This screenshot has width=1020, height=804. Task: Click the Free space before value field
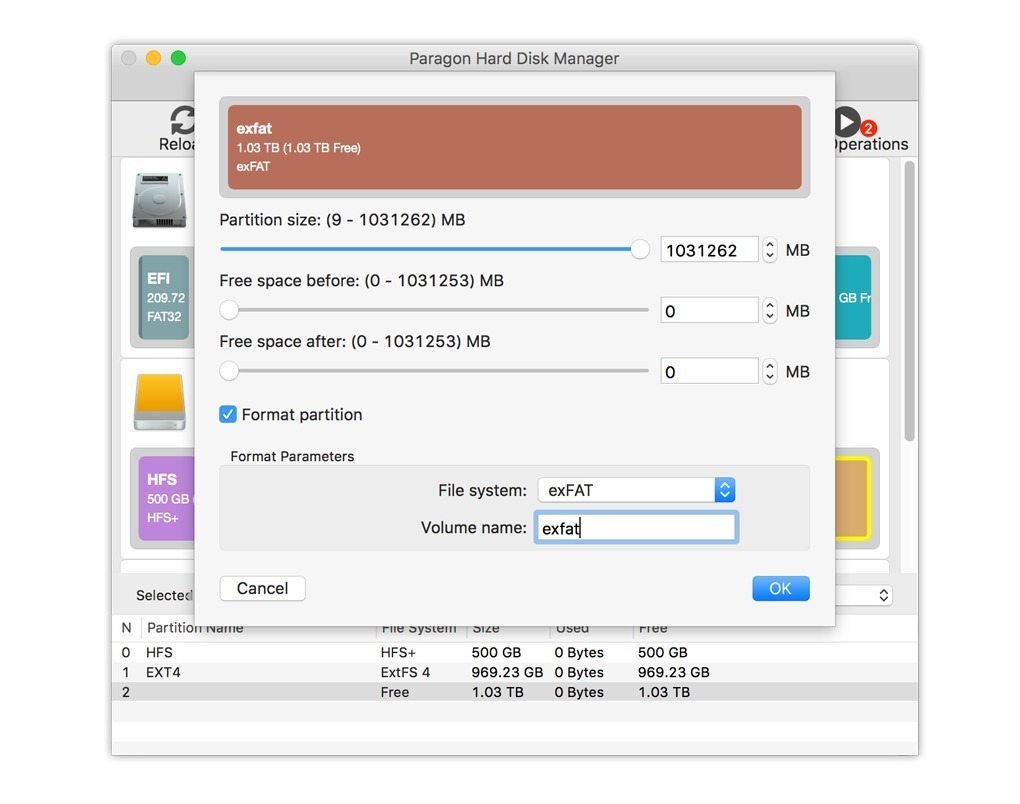[709, 310]
